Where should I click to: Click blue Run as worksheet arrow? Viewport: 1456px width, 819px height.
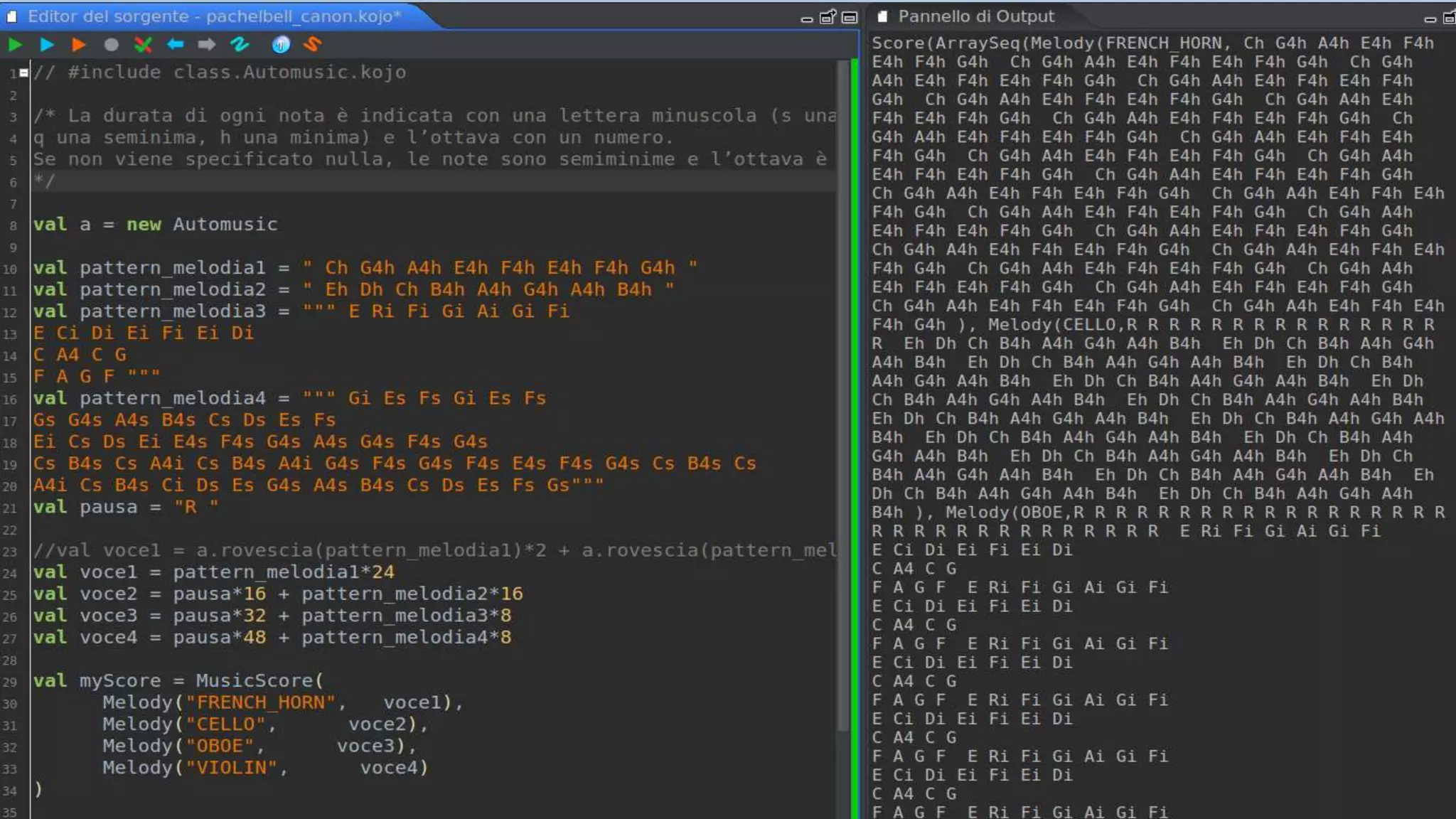[x=47, y=45]
